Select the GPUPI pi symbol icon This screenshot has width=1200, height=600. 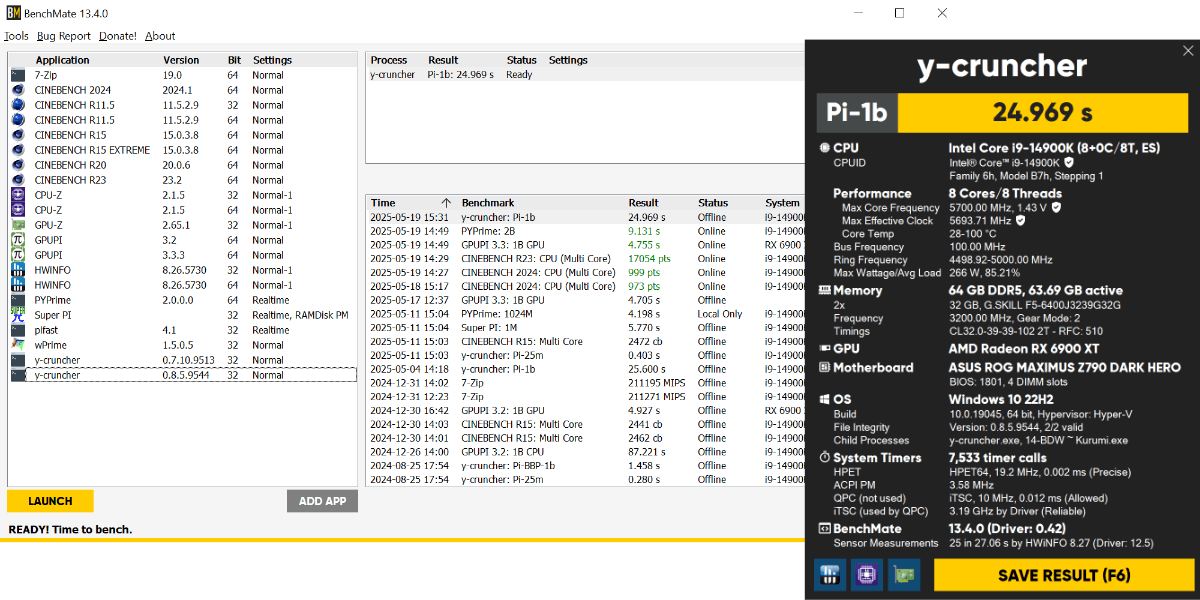(17, 240)
